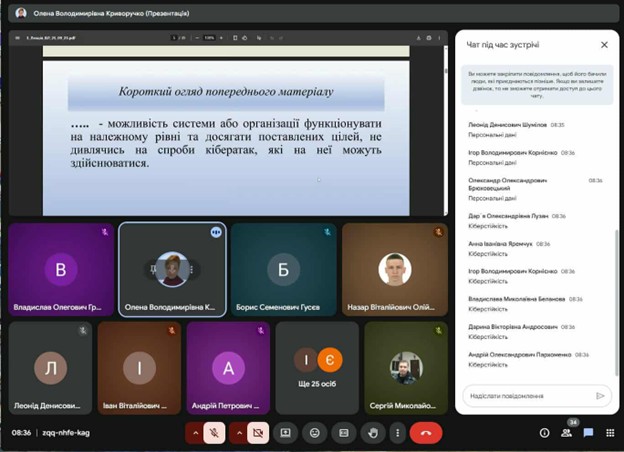The height and width of the screenshot is (452, 624).
Task: Toggle captions button in call bar
Action: [x=344, y=433]
